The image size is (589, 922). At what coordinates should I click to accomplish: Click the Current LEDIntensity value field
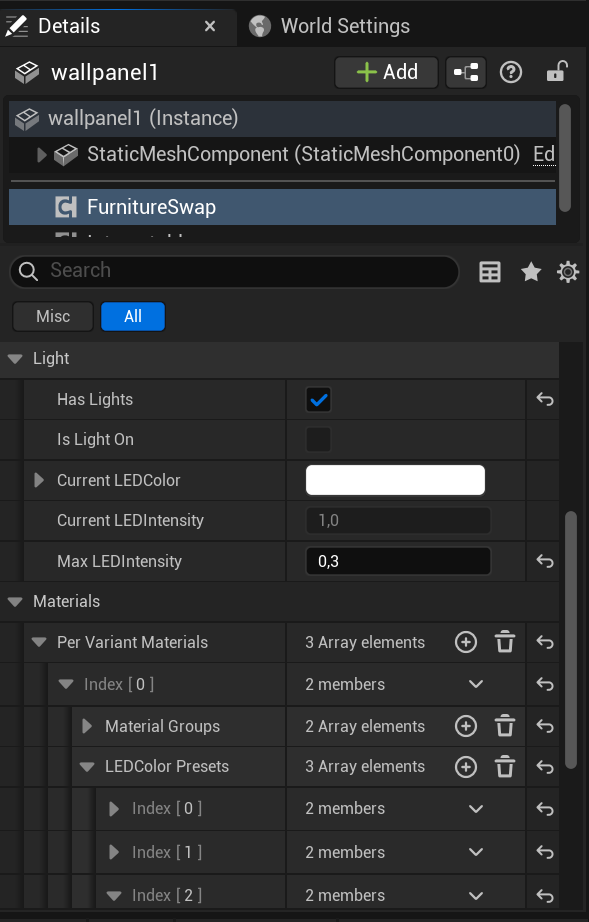tap(398, 520)
